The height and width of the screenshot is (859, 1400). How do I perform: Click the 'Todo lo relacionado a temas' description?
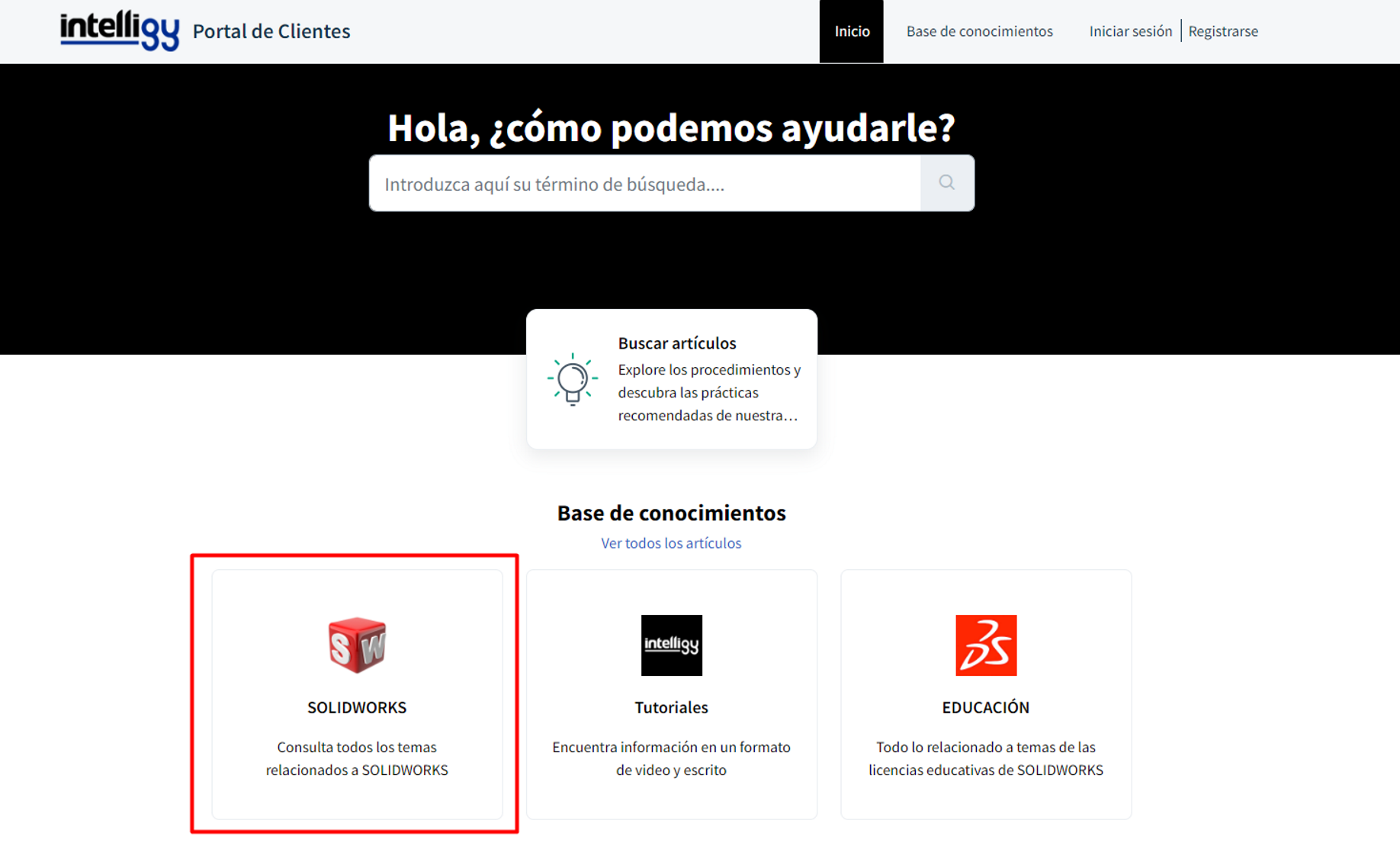pos(986,758)
